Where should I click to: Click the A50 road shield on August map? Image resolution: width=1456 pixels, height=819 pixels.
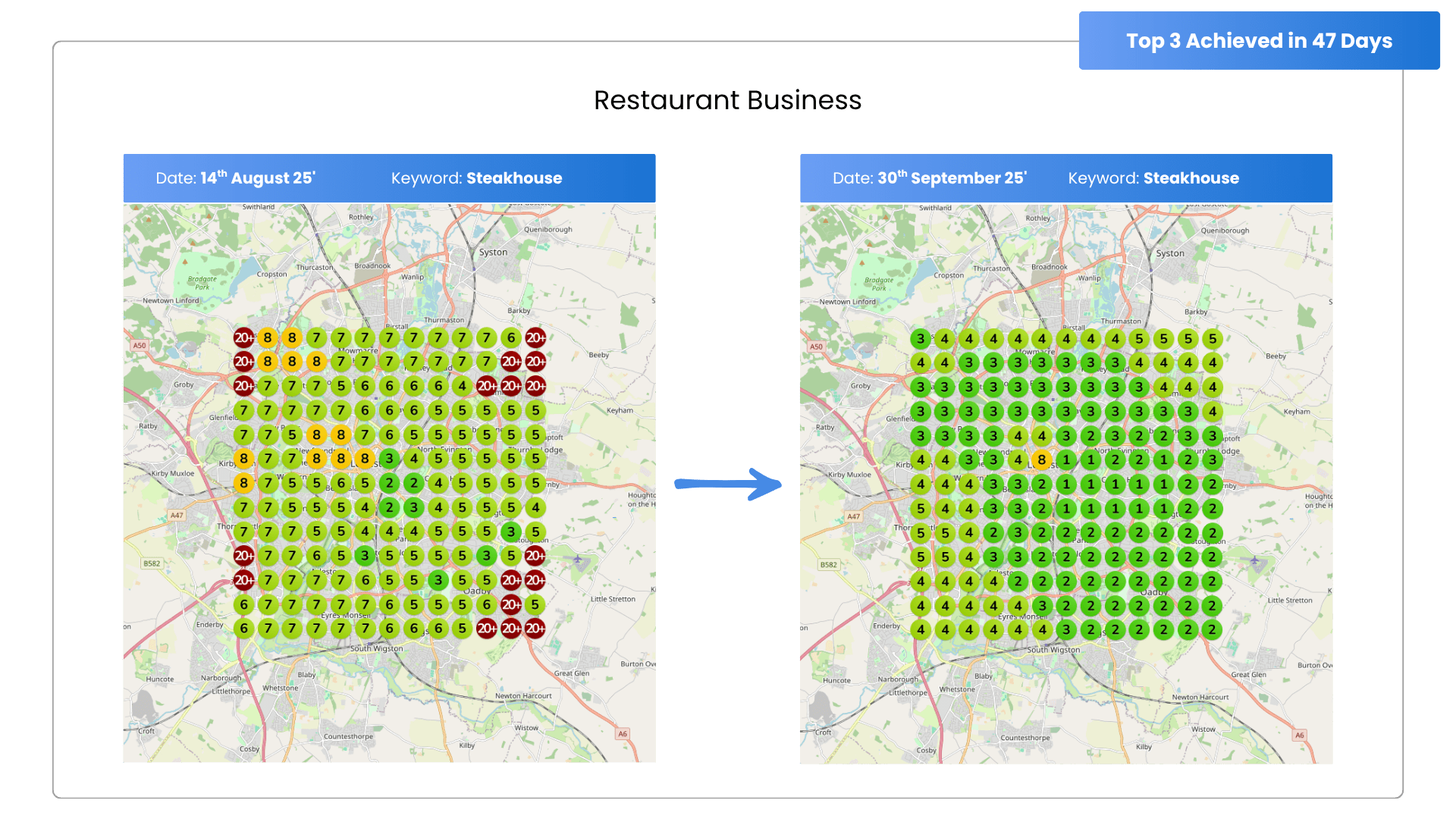140,345
